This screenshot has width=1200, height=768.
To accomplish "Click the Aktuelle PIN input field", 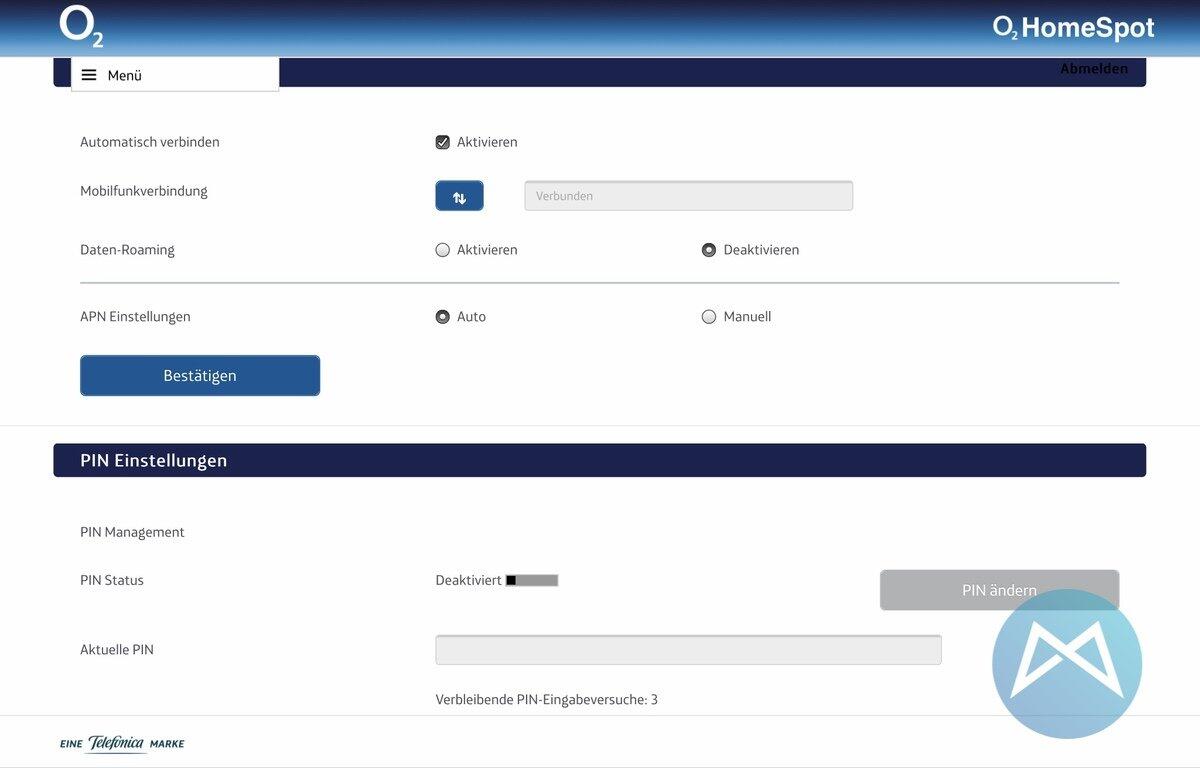I will (x=688, y=650).
